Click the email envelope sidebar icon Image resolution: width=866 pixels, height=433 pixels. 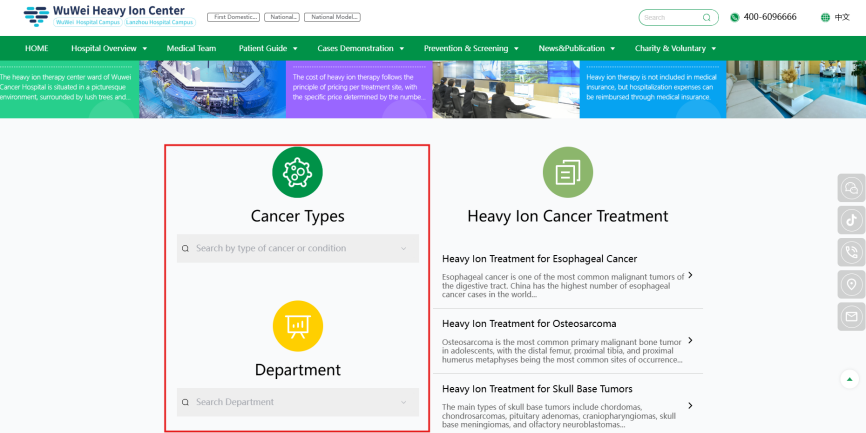coord(851,316)
